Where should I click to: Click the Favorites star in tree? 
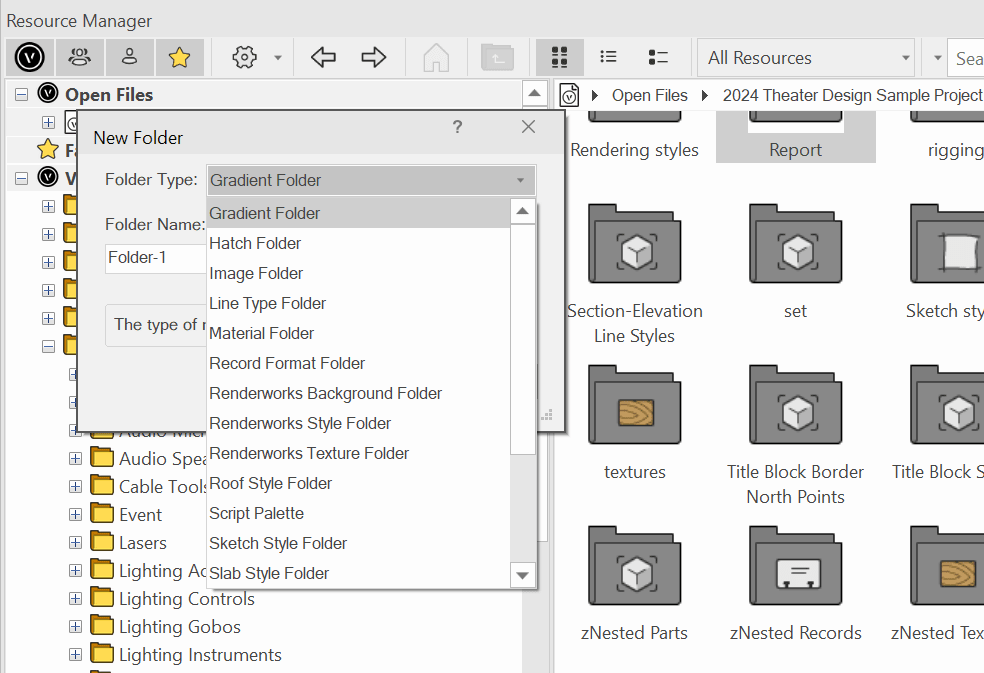click(48, 149)
